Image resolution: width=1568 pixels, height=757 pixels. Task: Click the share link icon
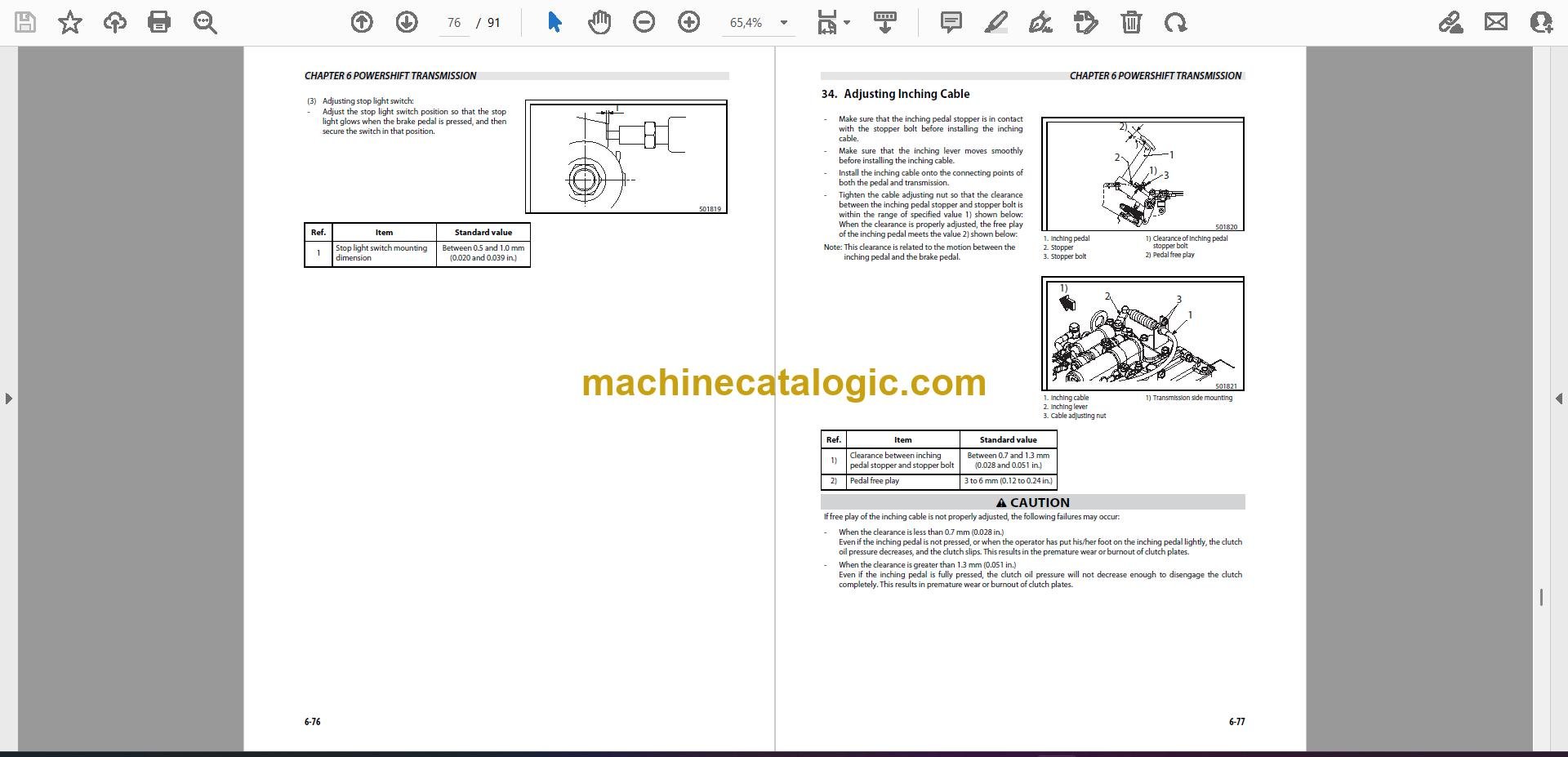[1451, 23]
